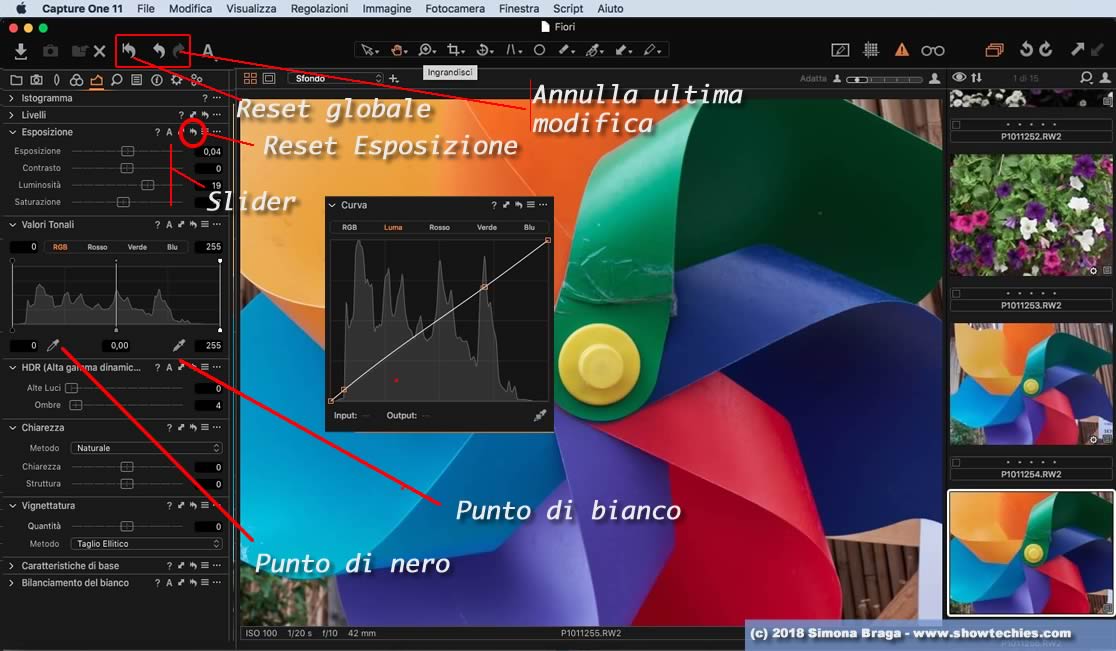The image size is (1116, 651).
Task: Tick the checkbox above P1011252.RW2
Action: [956, 125]
